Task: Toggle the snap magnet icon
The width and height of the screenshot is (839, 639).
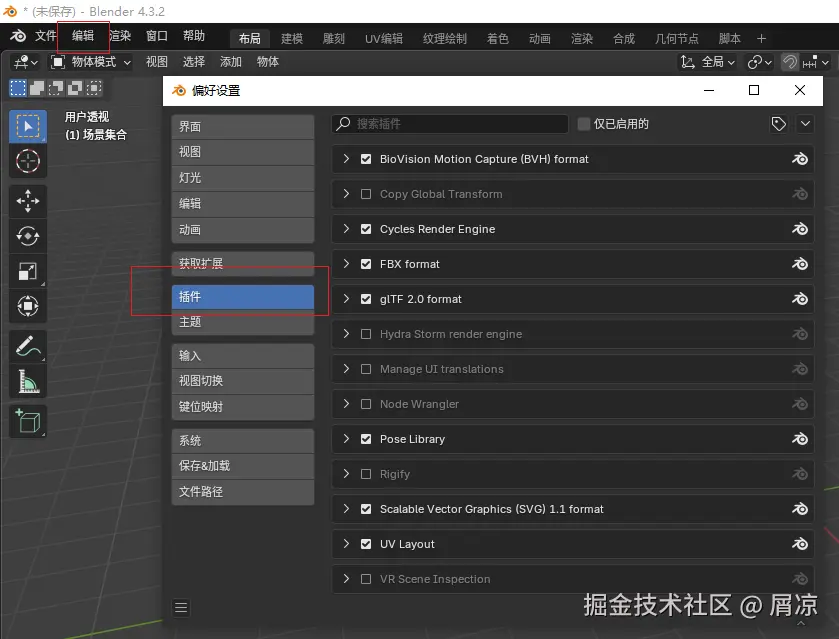Action: pyautogui.click(x=790, y=62)
